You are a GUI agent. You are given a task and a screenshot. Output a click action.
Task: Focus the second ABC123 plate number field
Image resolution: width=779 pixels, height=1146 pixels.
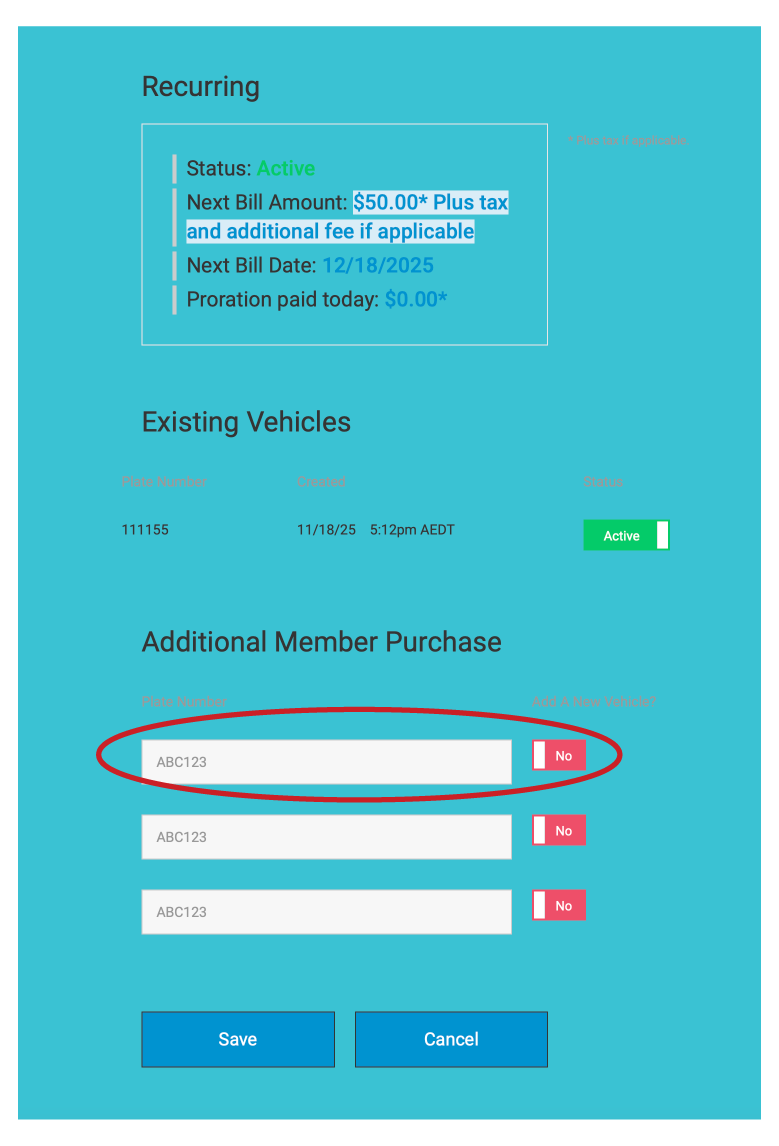tap(326, 837)
